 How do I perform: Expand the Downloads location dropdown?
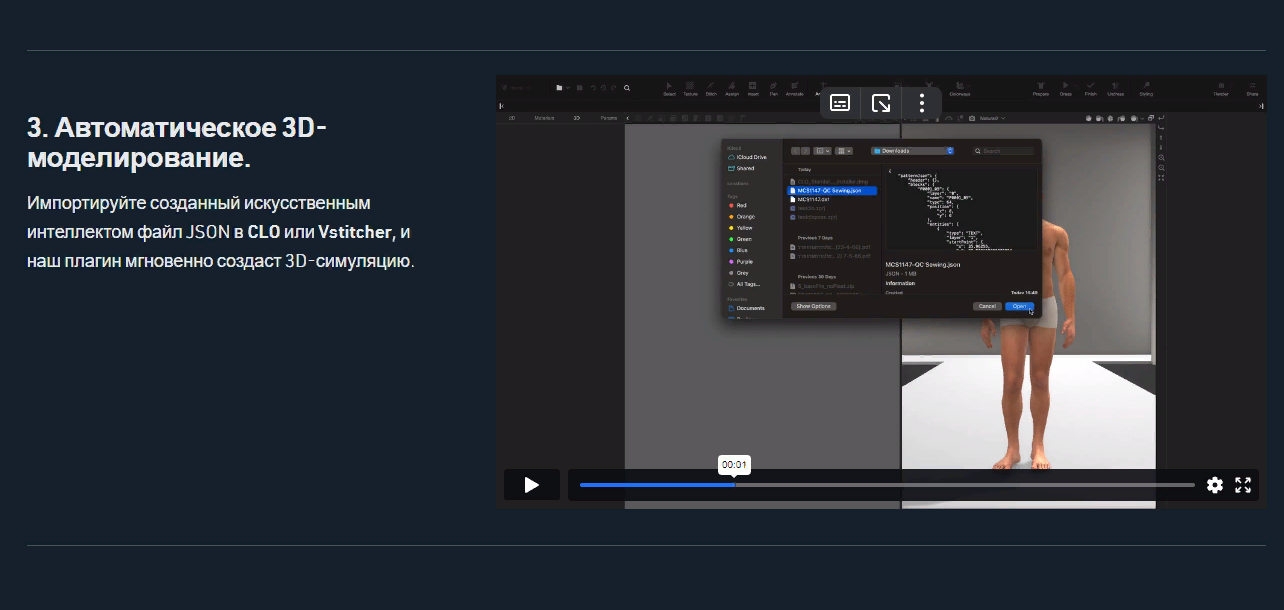click(x=912, y=151)
